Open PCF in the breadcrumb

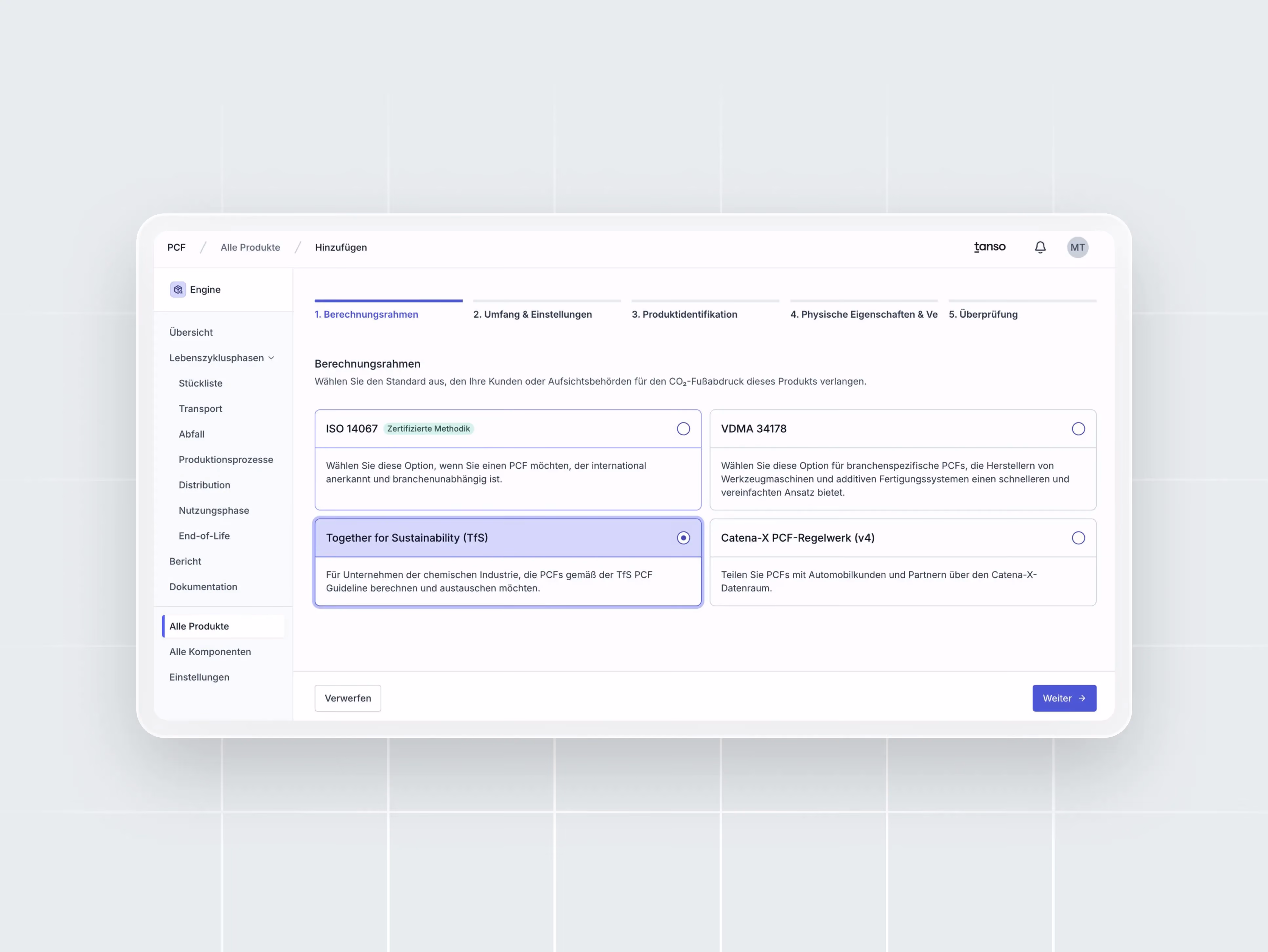click(177, 247)
